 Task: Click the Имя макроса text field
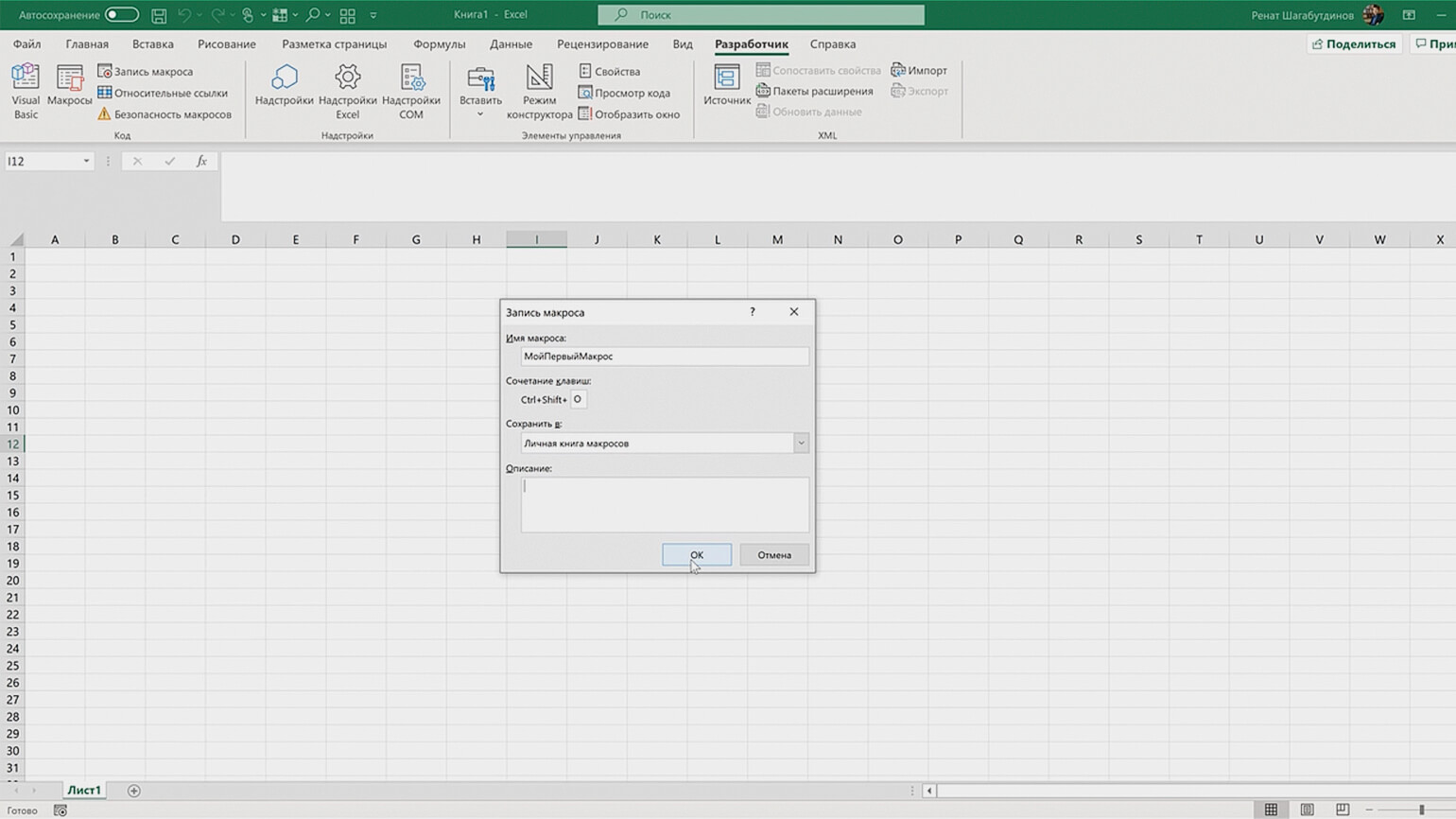coord(665,357)
